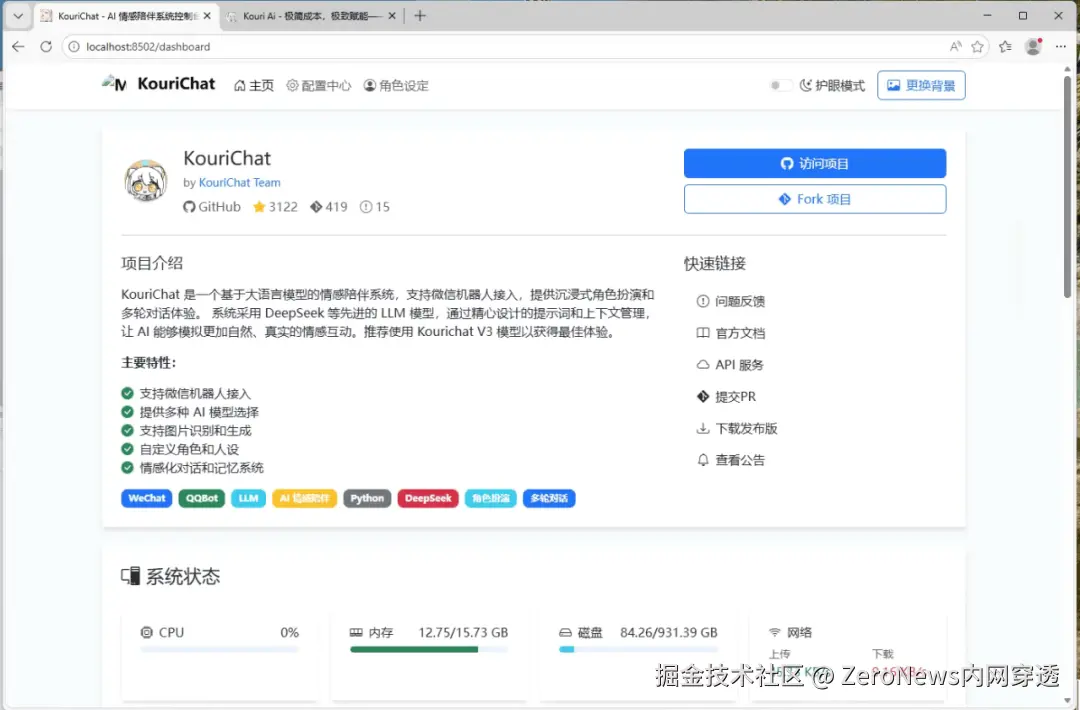
Task: Click the Python tag badge
Action: [x=367, y=498]
